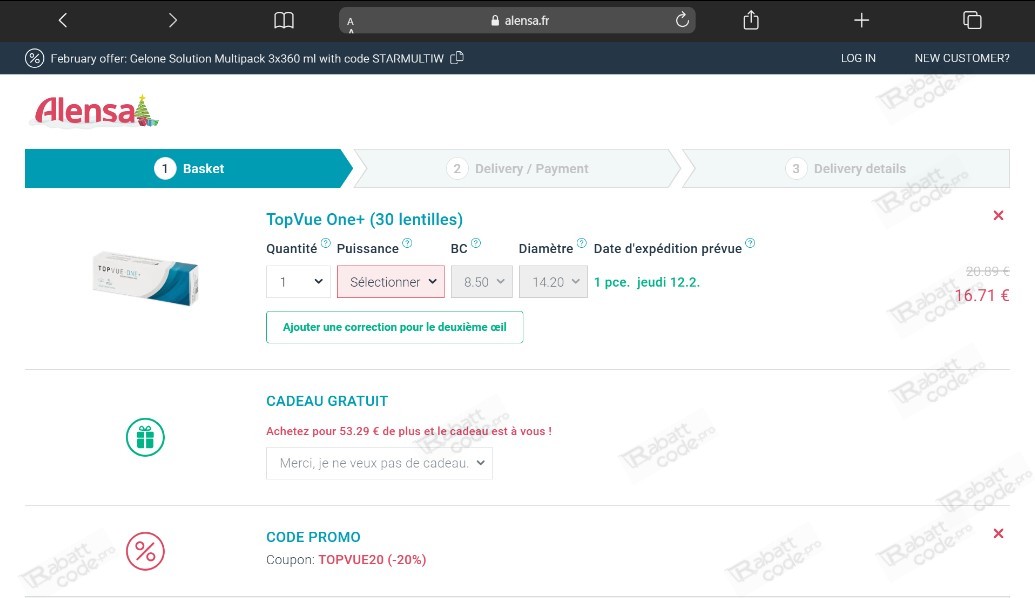The image size is (1035, 598).
Task: Remove the TOPVUE20 coupon
Action: click(x=998, y=534)
